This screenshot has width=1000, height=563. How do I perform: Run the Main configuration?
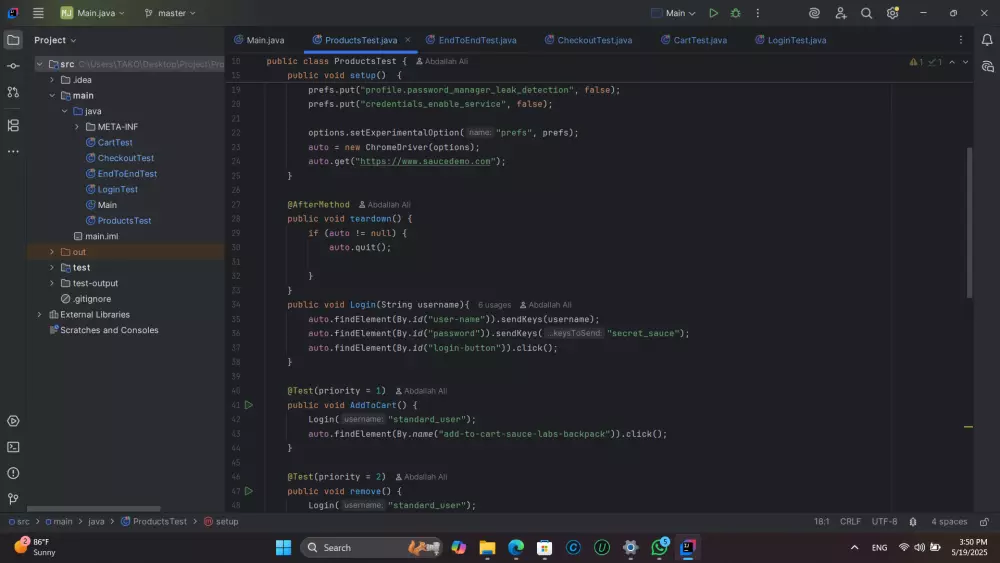point(714,13)
